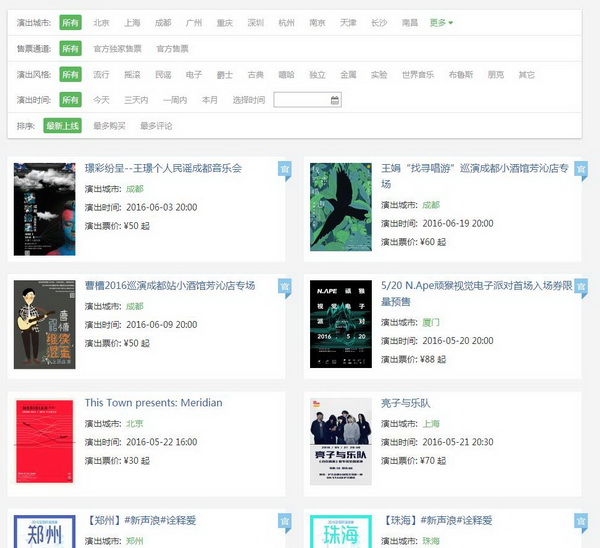Filter city by 广州
This screenshot has height=548, width=600.
point(194,23)
